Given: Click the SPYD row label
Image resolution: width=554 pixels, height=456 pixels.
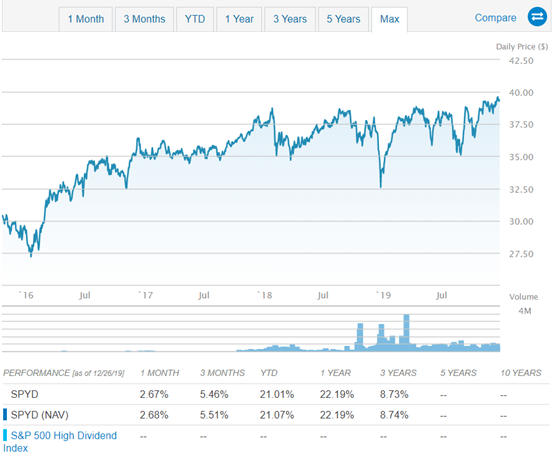Looking at the screenshot, I should 24,394.
